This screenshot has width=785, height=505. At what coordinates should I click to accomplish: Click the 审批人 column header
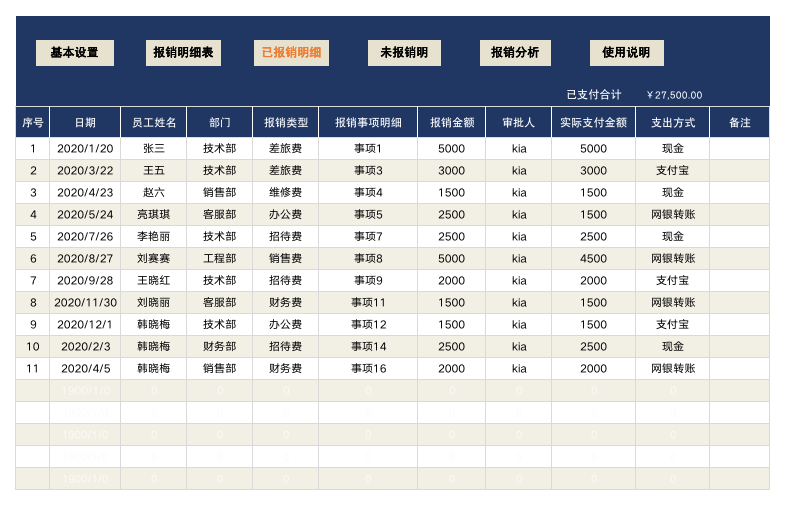pyautogui.click(x=519, y=122)
